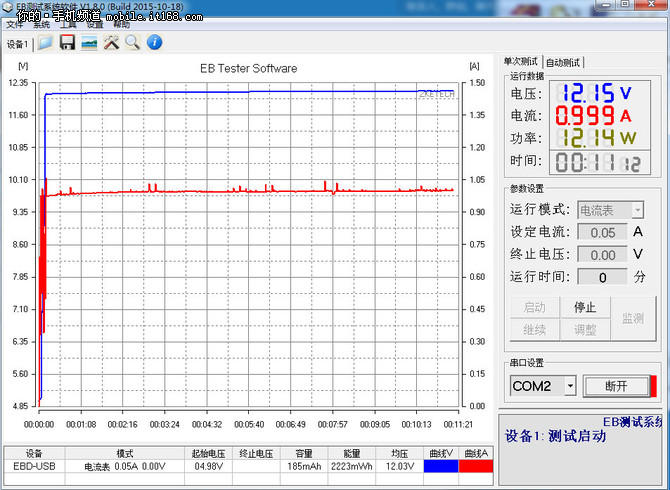Open the 文件 (File) menu
This screenshot has width=670, height=490.
14,25
